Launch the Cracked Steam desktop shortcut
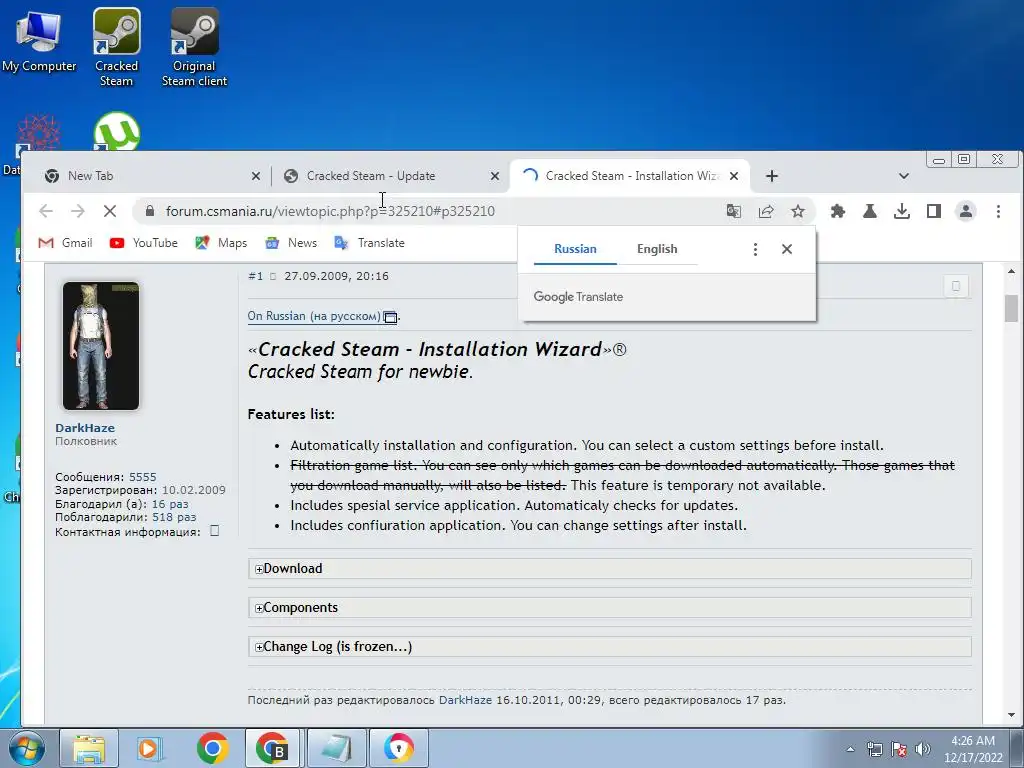 (116, 47)
